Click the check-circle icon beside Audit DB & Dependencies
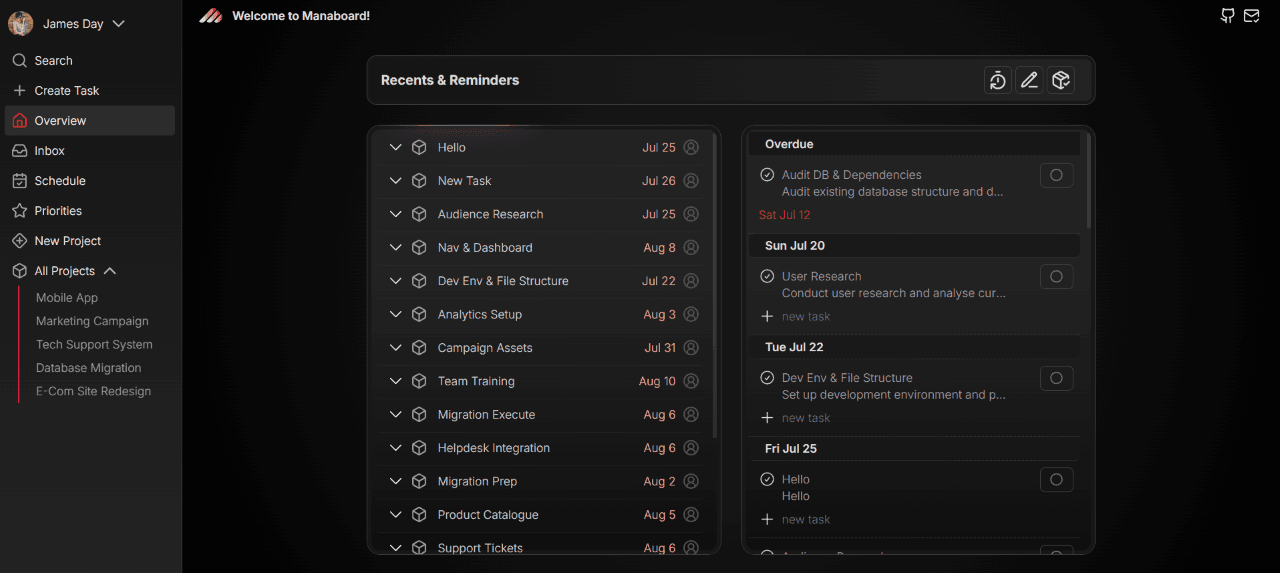 pos(767,175)
